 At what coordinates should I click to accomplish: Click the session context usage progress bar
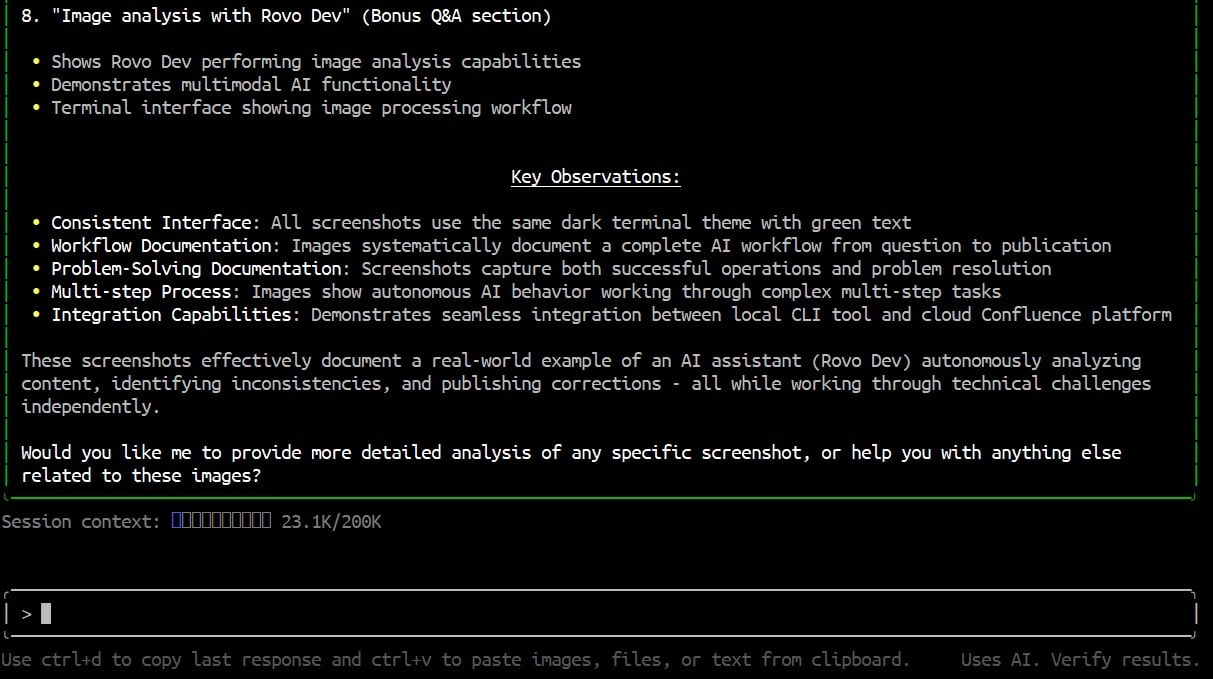tap(221, 521)
